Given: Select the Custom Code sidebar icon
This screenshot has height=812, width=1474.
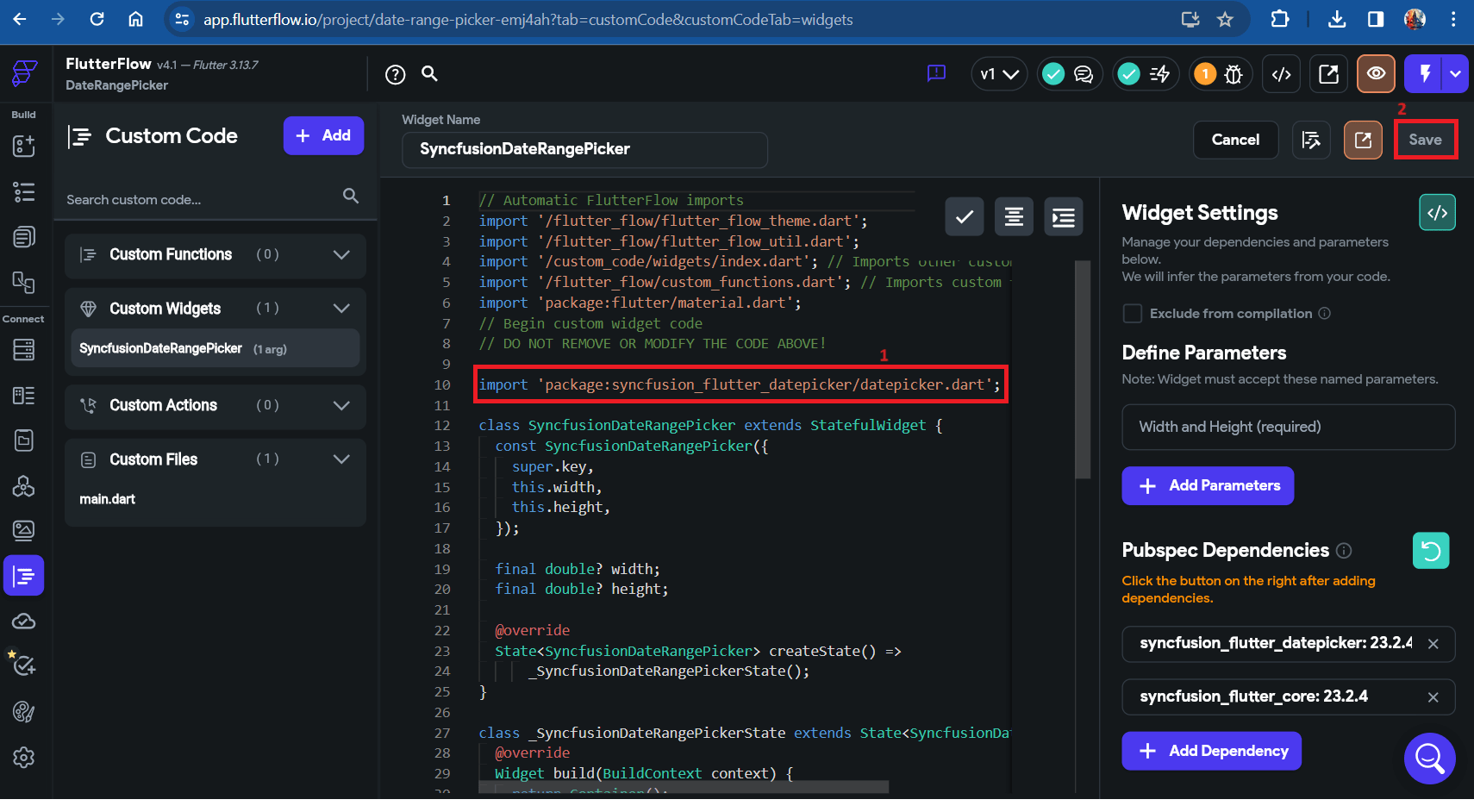Looking at the screenshot, I should click(x=24, y=575).
